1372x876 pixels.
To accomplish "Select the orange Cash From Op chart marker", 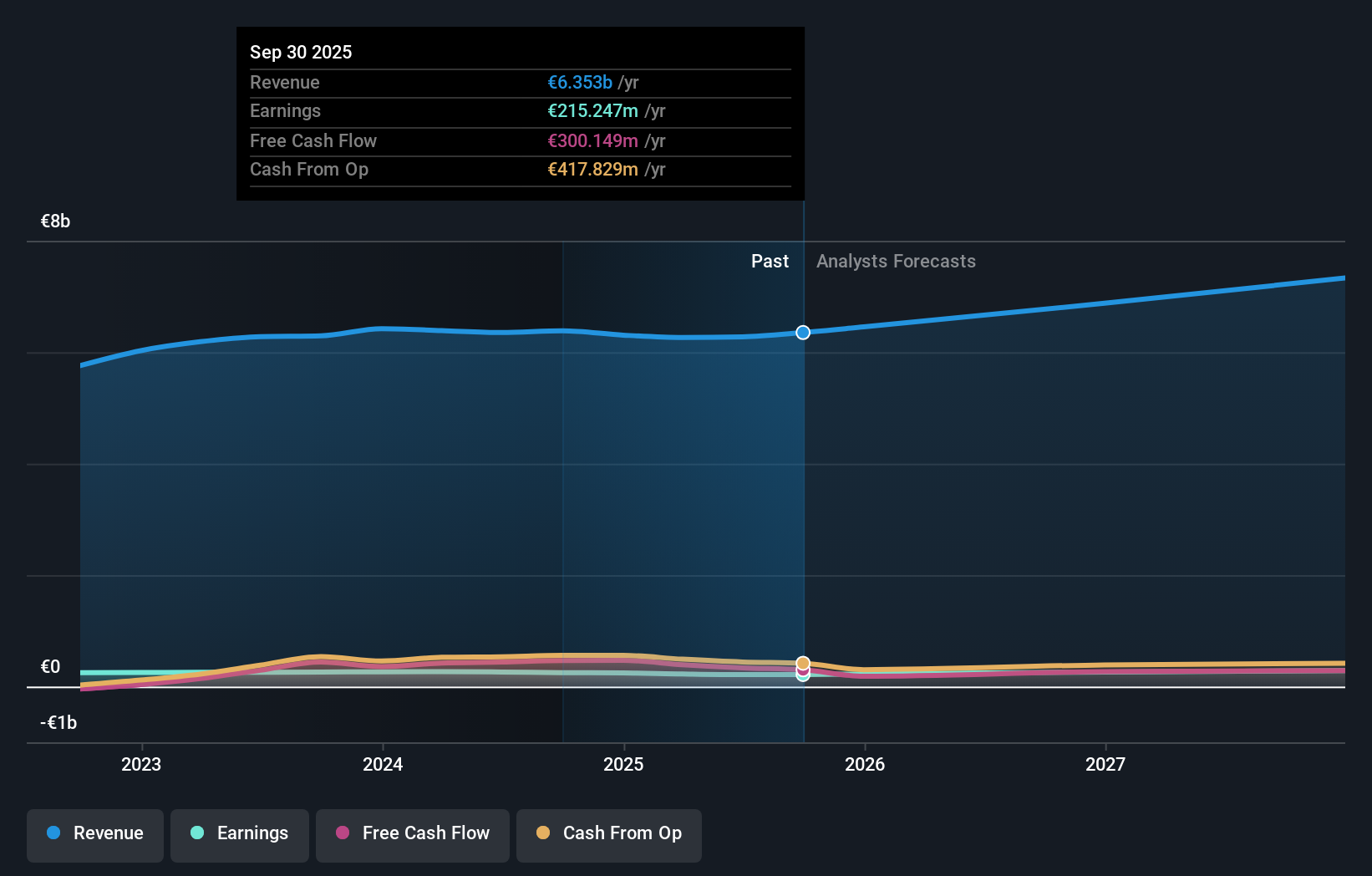I will tap(804, 662).
